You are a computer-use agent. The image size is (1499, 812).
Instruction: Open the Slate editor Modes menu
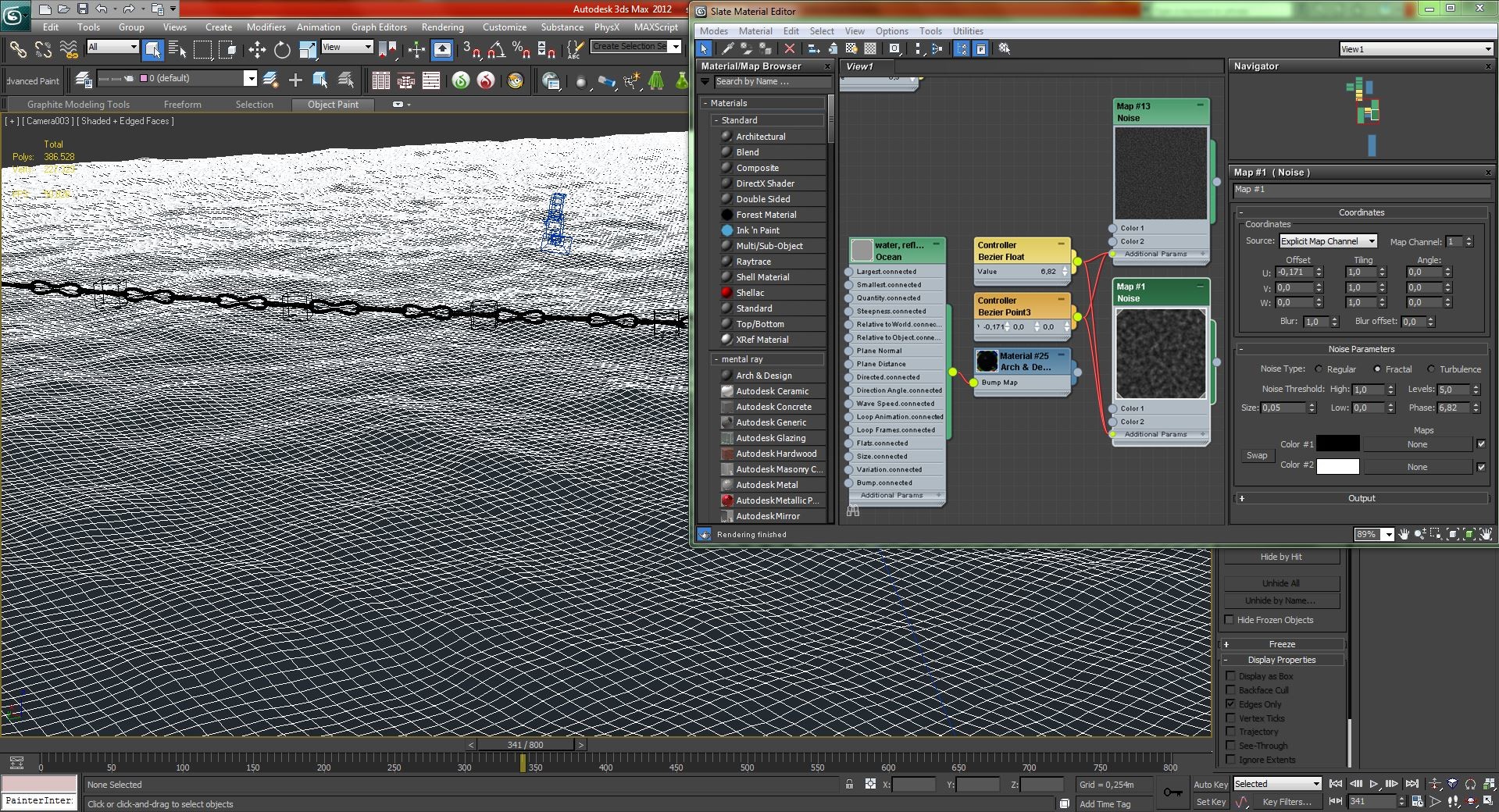tap(713, 31)
